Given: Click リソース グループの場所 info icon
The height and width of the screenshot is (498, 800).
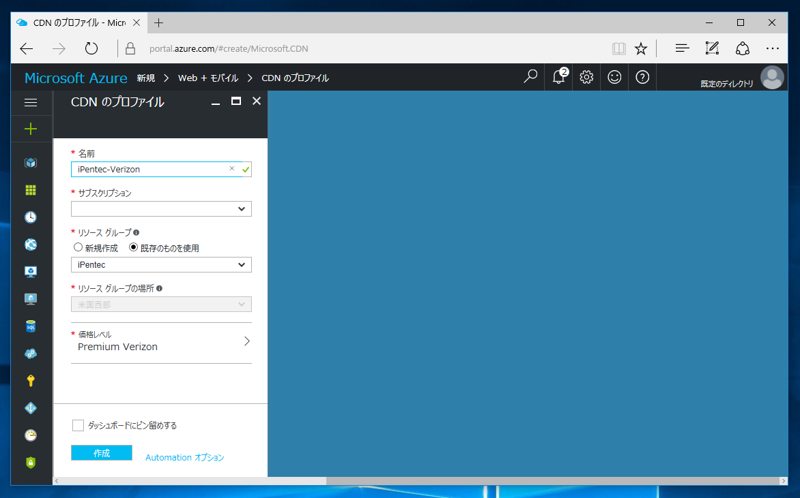Looking at the screenshot, I should 159,288.
